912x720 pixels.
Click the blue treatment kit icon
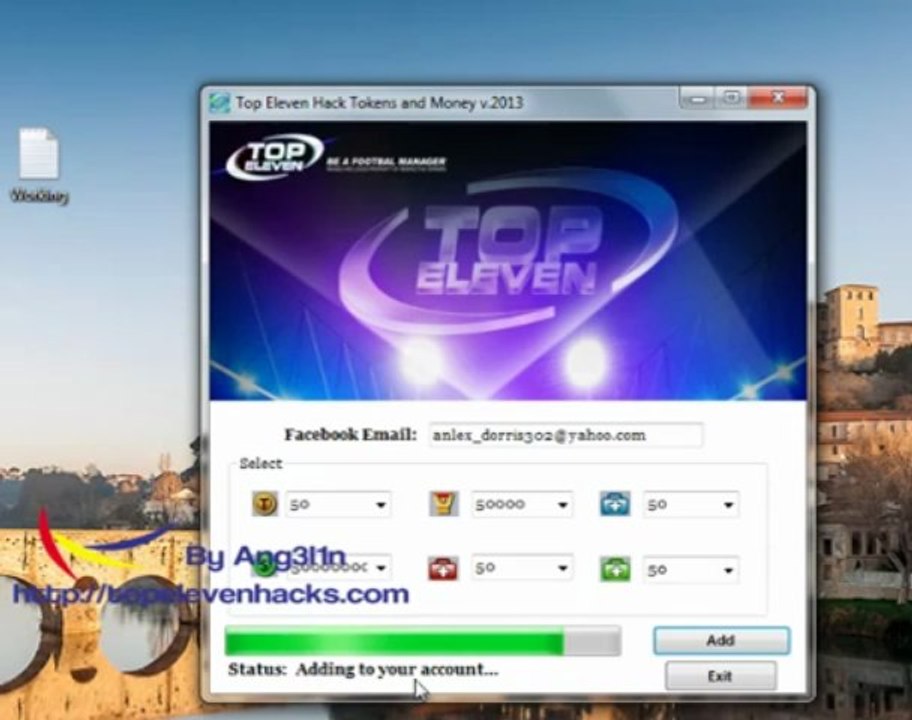pos(615,504)
